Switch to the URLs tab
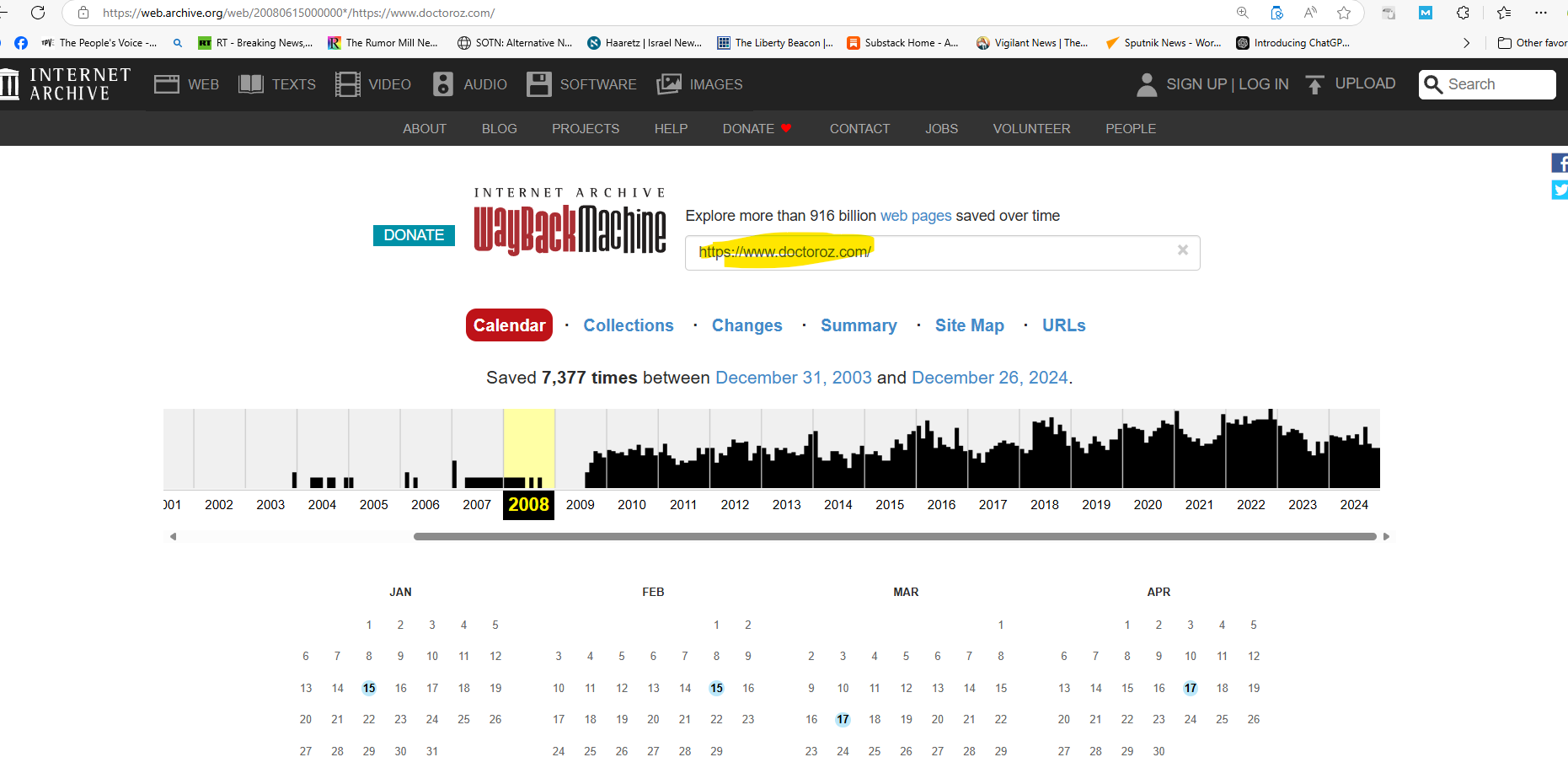Viewport: 1568px width, 757px height. tap(1064, 325)
